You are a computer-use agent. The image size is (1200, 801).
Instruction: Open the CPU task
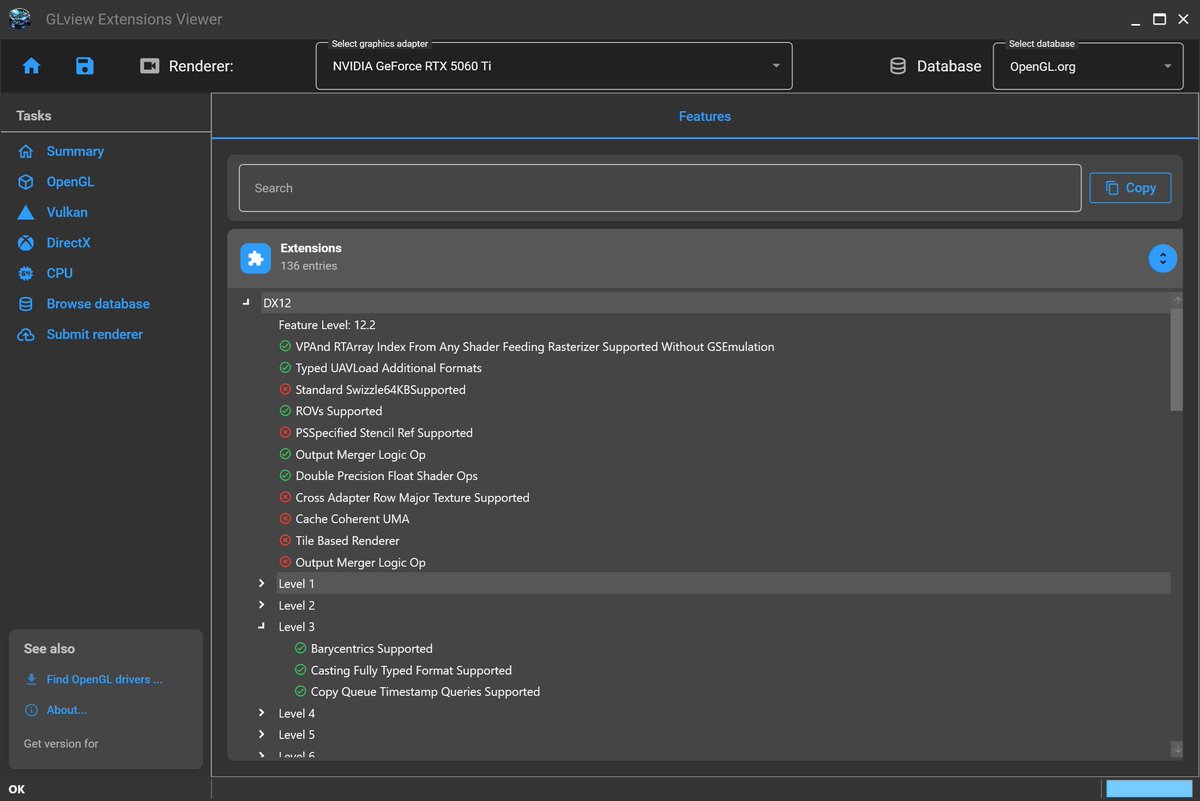coord(59,273)
